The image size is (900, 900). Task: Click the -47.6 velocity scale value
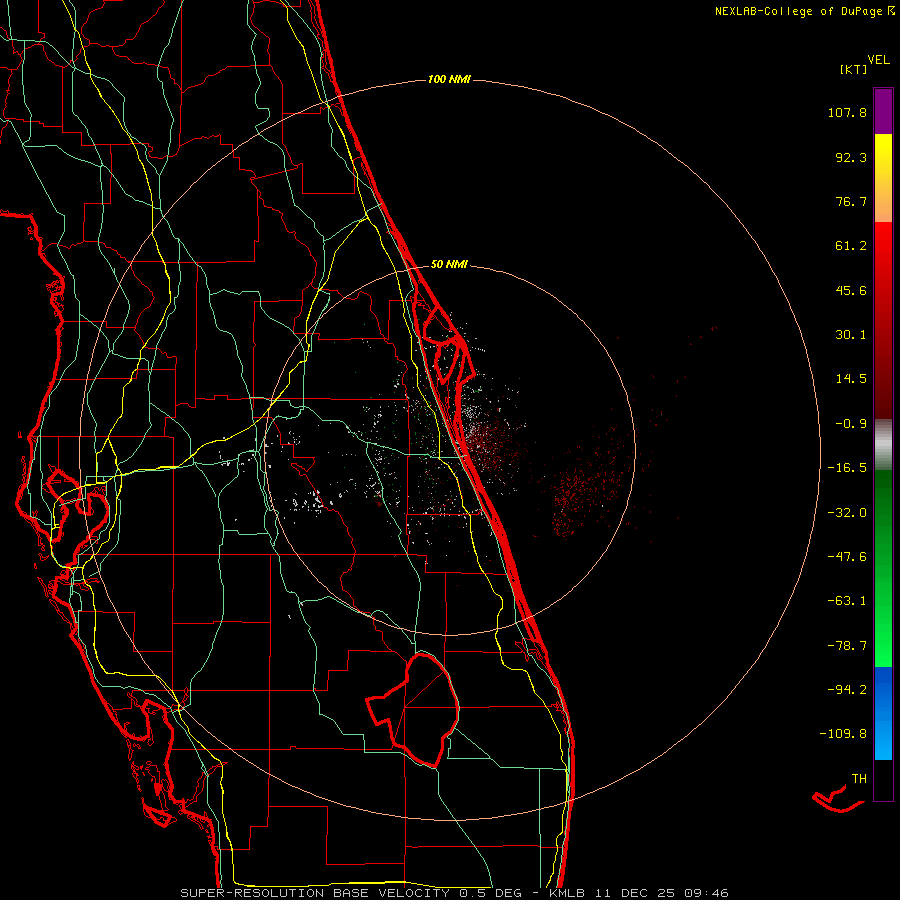tap(847, 557)
